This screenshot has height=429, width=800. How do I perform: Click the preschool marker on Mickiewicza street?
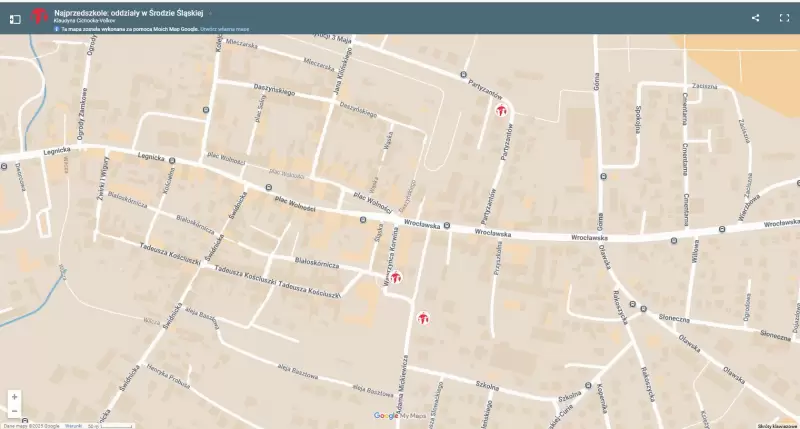coord(423,318)
